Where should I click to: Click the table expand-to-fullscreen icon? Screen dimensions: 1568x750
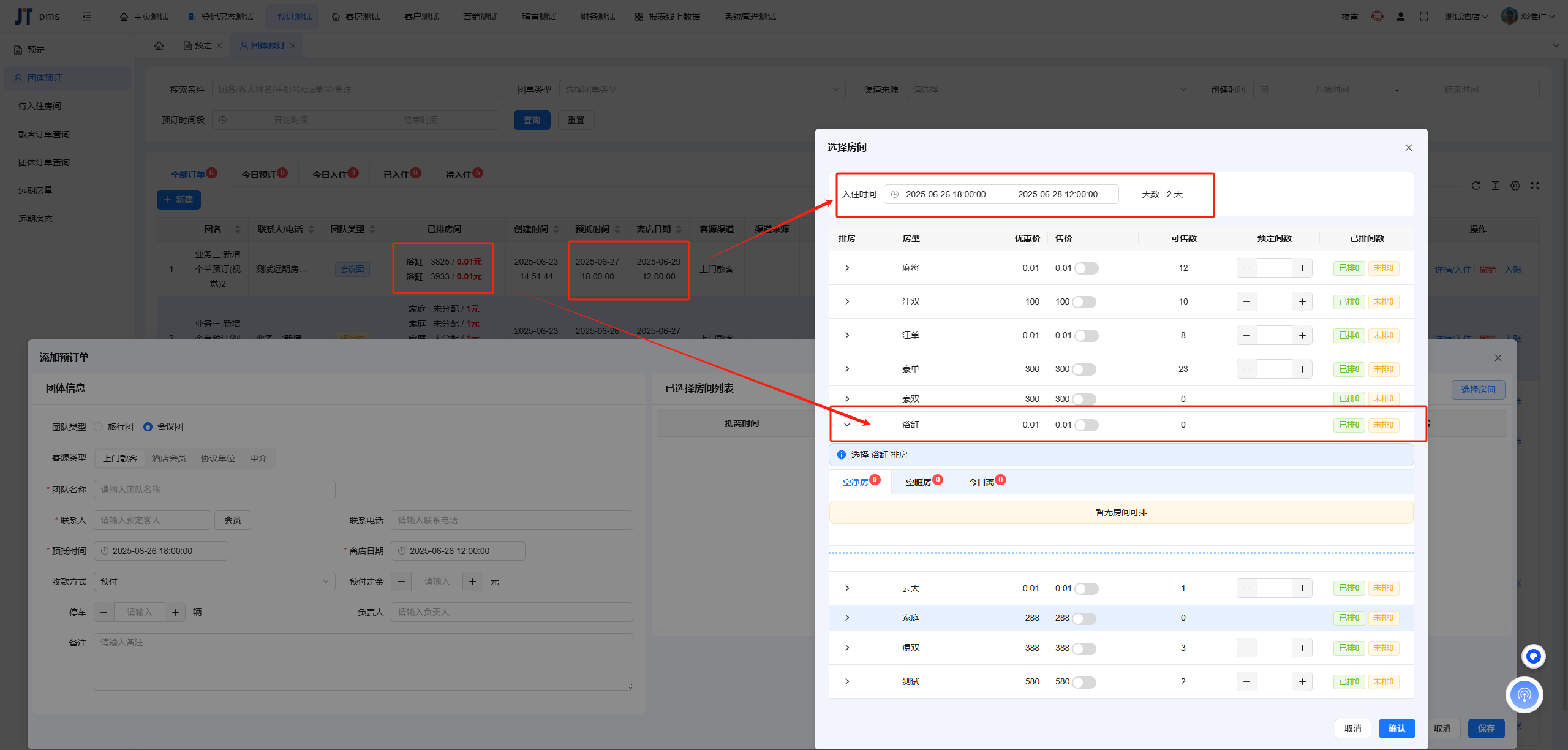[1534, 186]
